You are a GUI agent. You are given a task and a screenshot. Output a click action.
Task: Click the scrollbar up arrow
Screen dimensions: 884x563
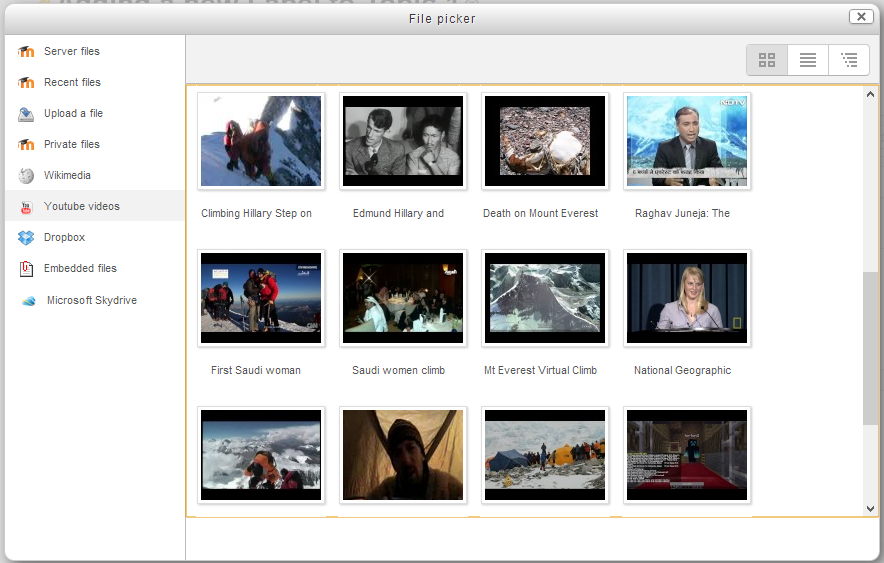click(870, 94)
